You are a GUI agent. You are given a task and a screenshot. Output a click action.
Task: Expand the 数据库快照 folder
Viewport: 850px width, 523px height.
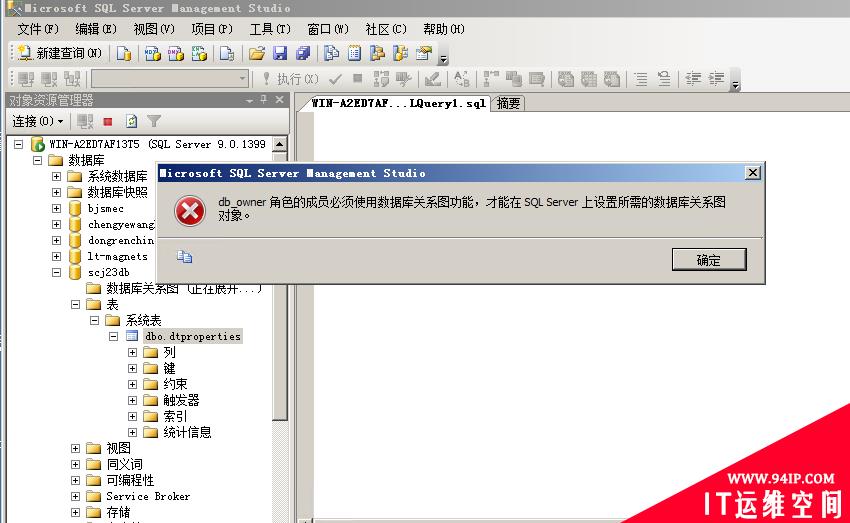coord(56,192)
